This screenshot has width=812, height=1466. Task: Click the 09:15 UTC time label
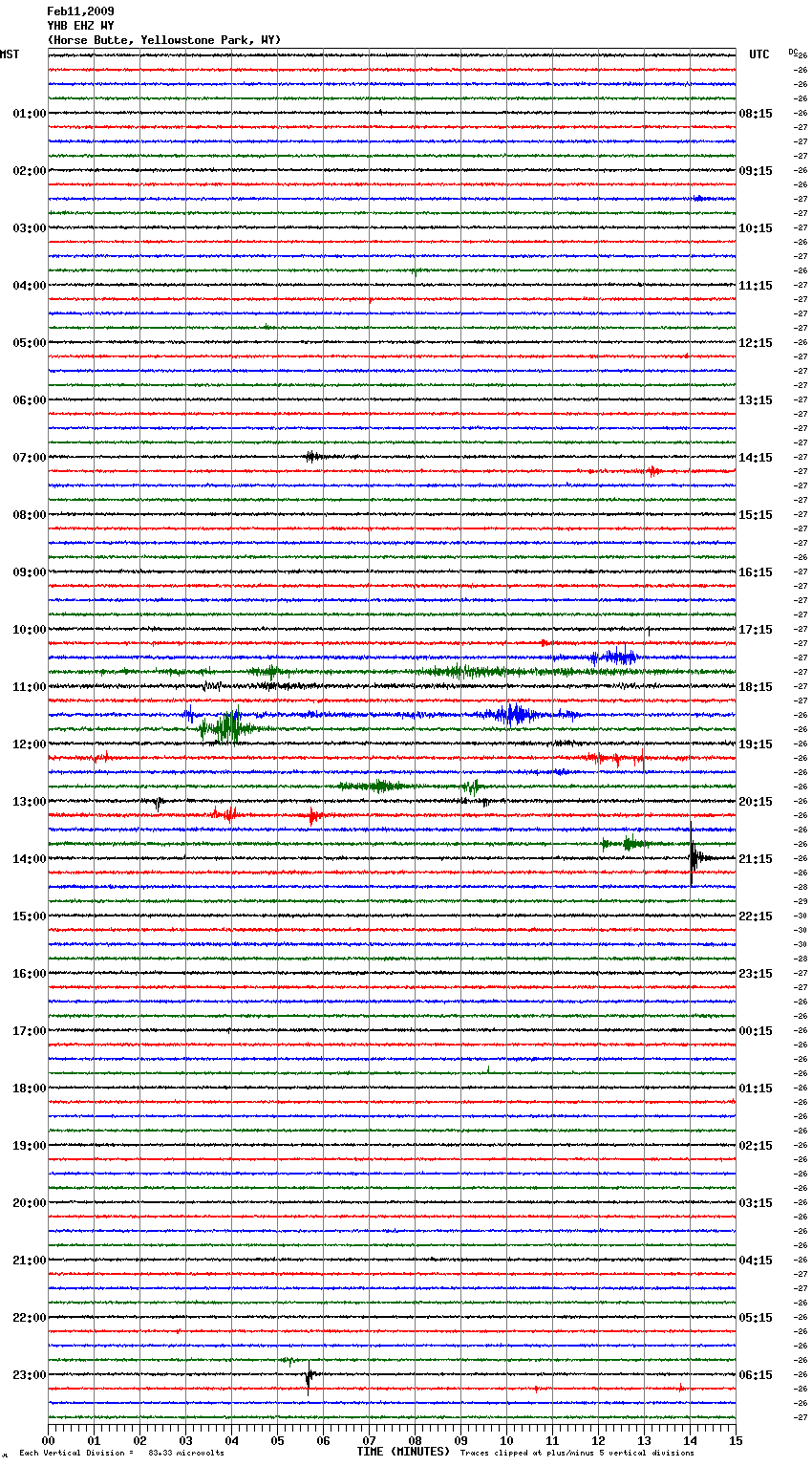[756, 171]
